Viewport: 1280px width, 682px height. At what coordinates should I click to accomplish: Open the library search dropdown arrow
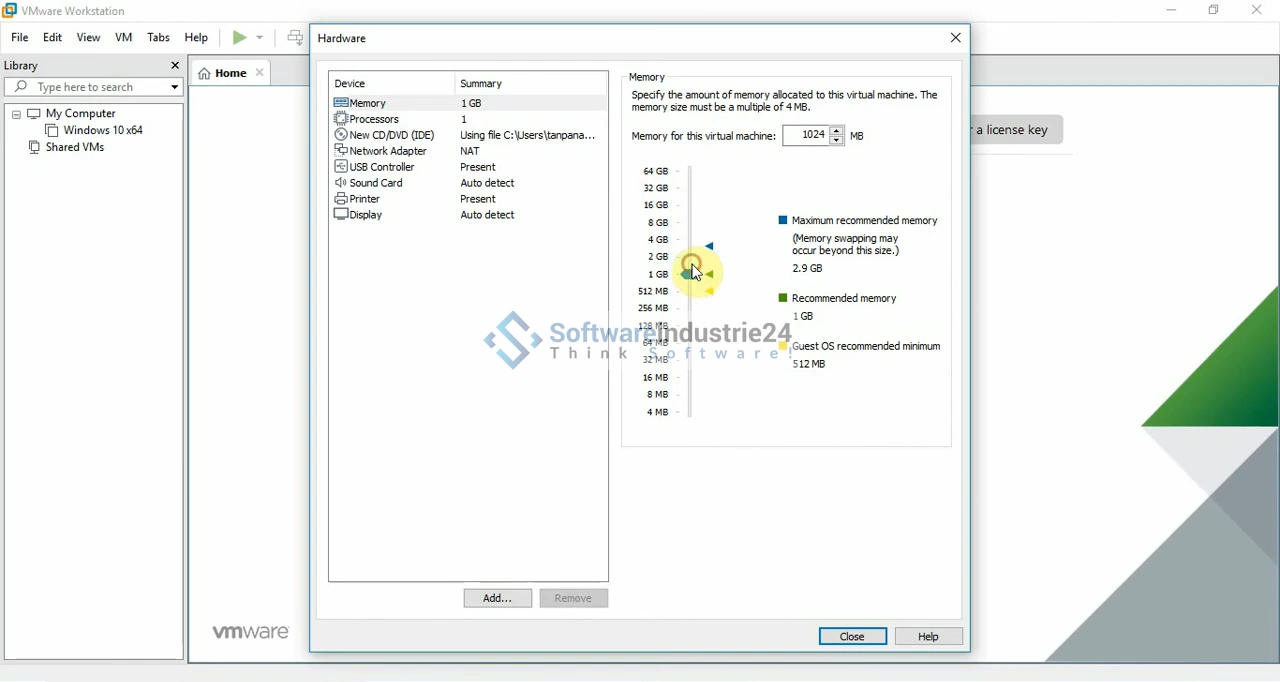tap(174, 87)
